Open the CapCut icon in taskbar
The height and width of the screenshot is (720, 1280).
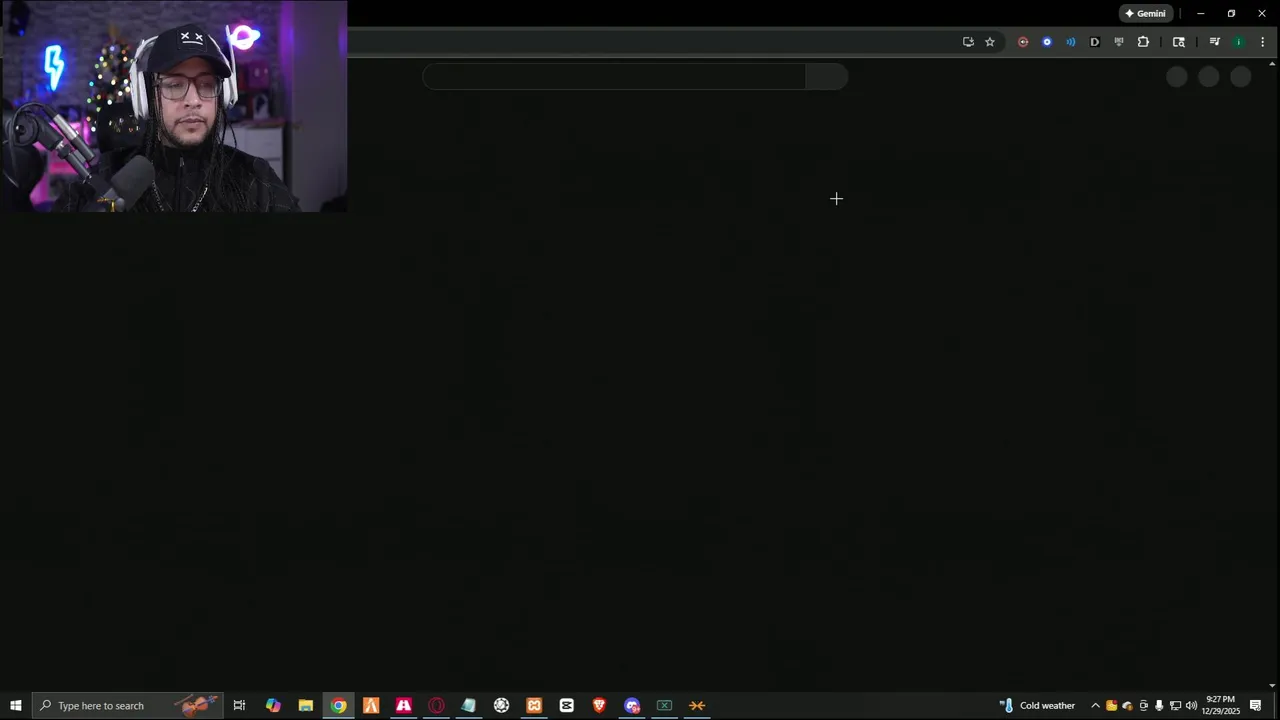[x=567, y=706]
